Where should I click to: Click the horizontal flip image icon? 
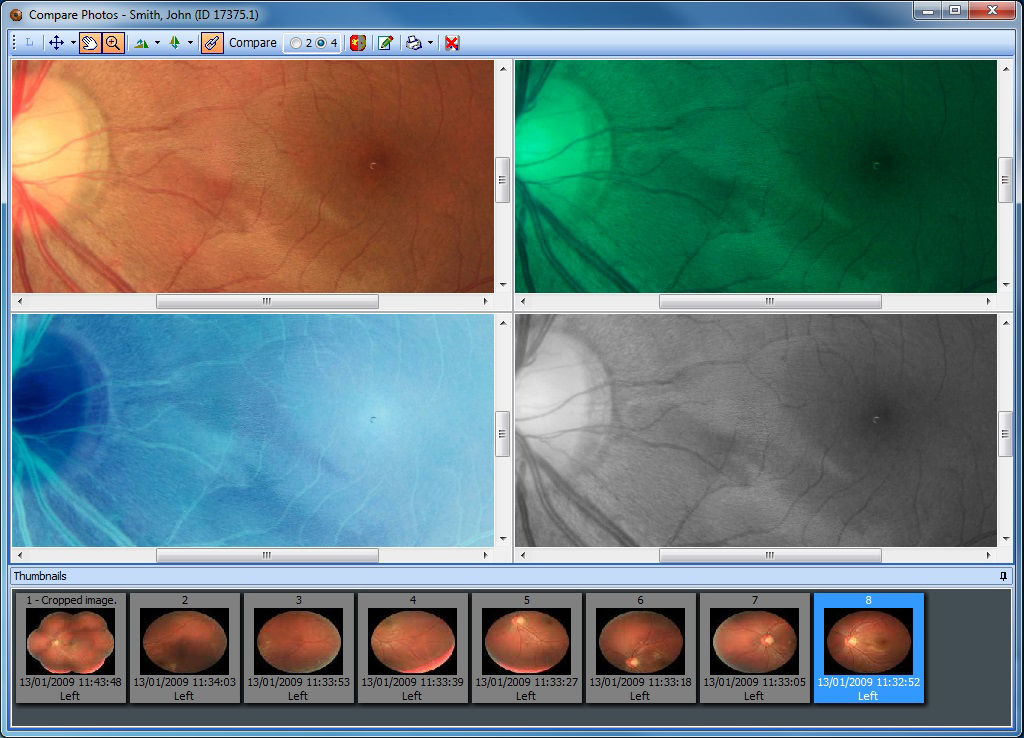tap(141, 43)
